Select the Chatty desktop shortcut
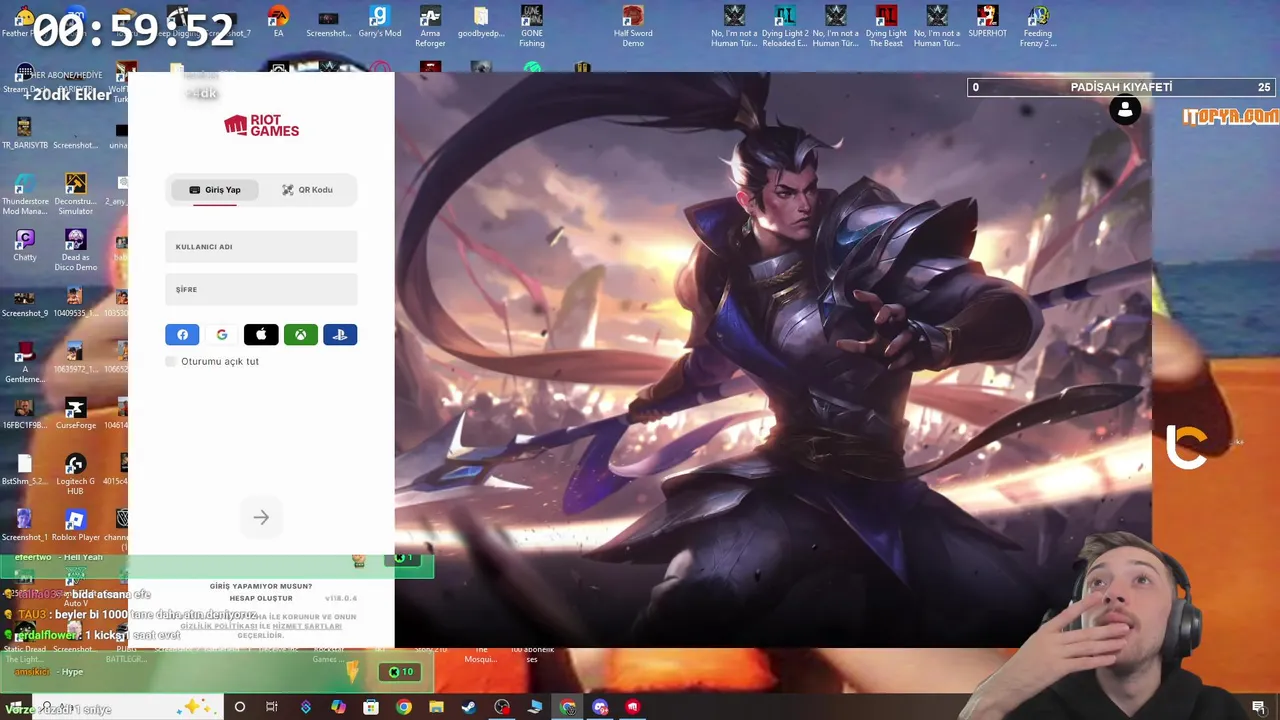This screenshot has width=1280, height=720. click(x=25, y=246)
